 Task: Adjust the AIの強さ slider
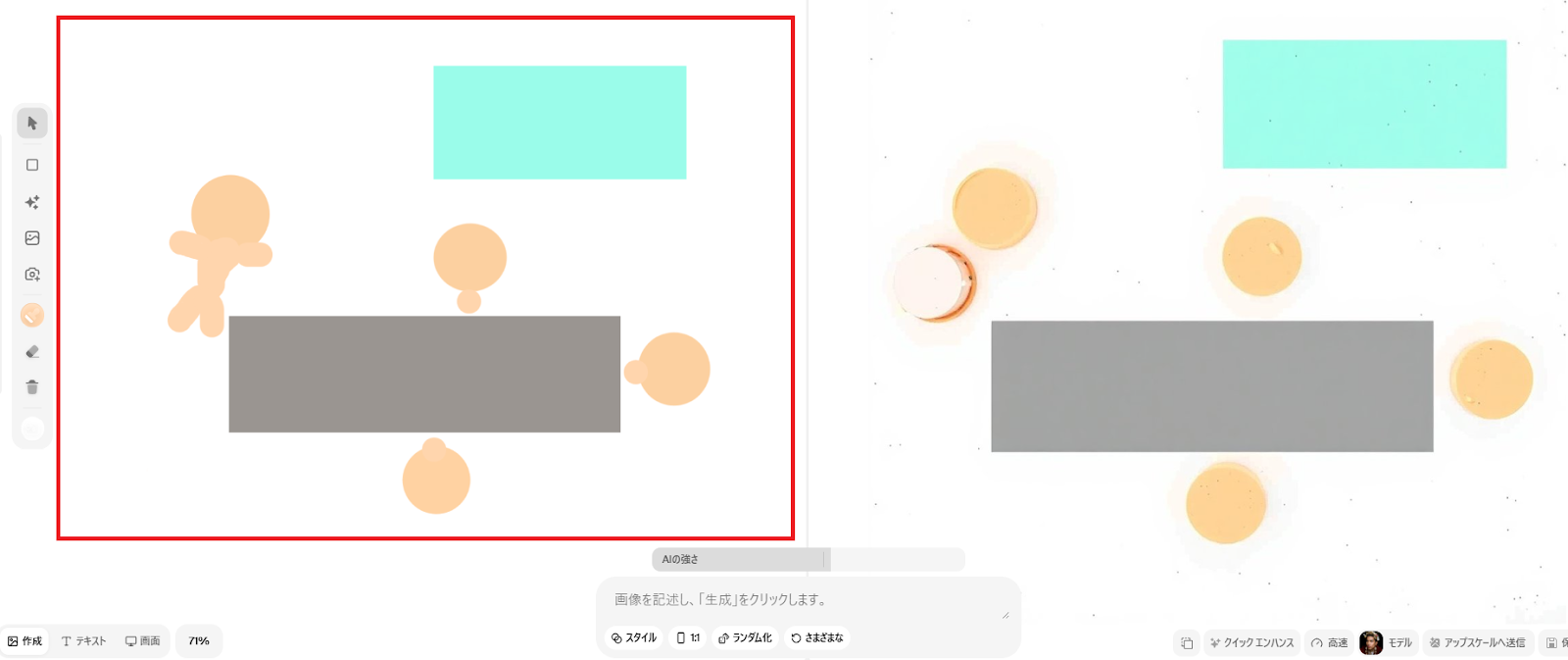coord(808,560)
